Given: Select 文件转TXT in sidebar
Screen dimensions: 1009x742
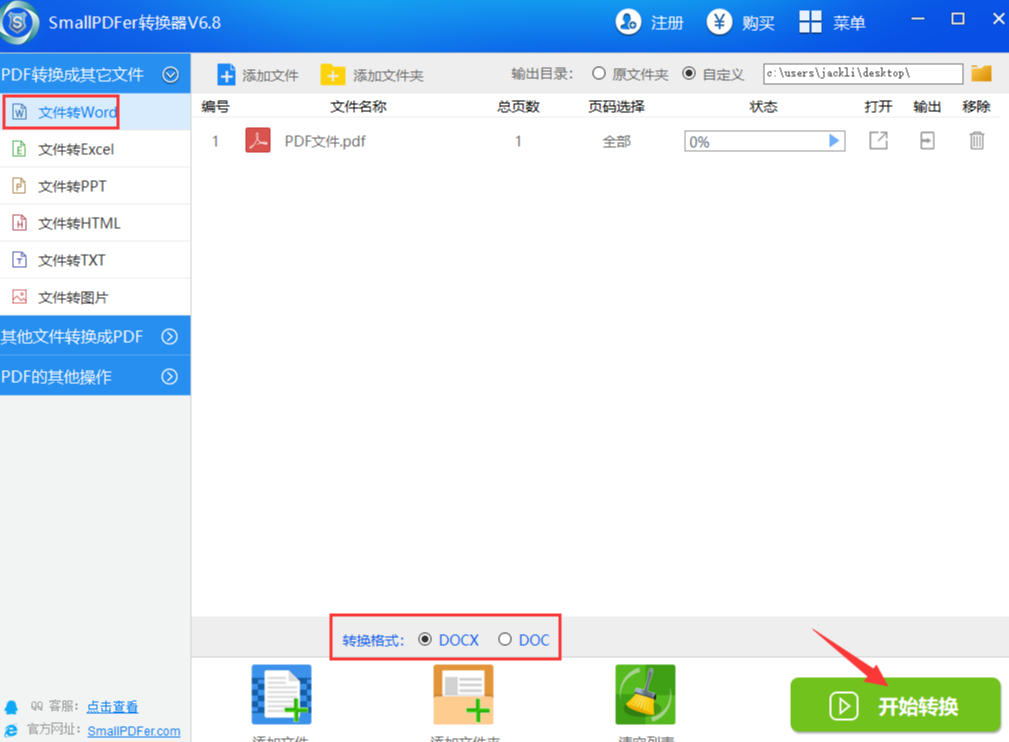Looking at the screenshot, I should click(95, 260).
